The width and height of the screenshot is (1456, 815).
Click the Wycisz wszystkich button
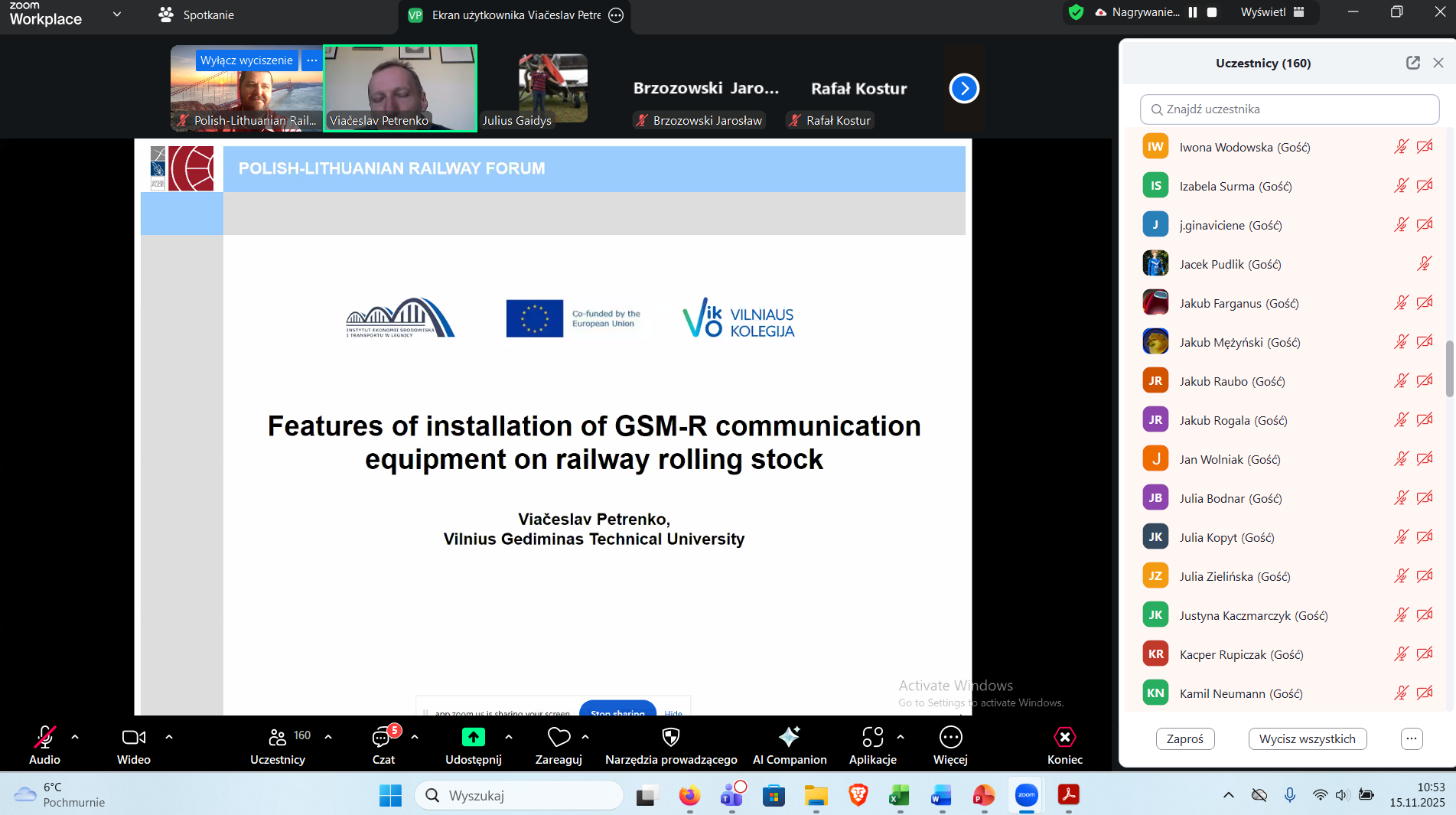pyautogui.click(x=1307, y=738)
